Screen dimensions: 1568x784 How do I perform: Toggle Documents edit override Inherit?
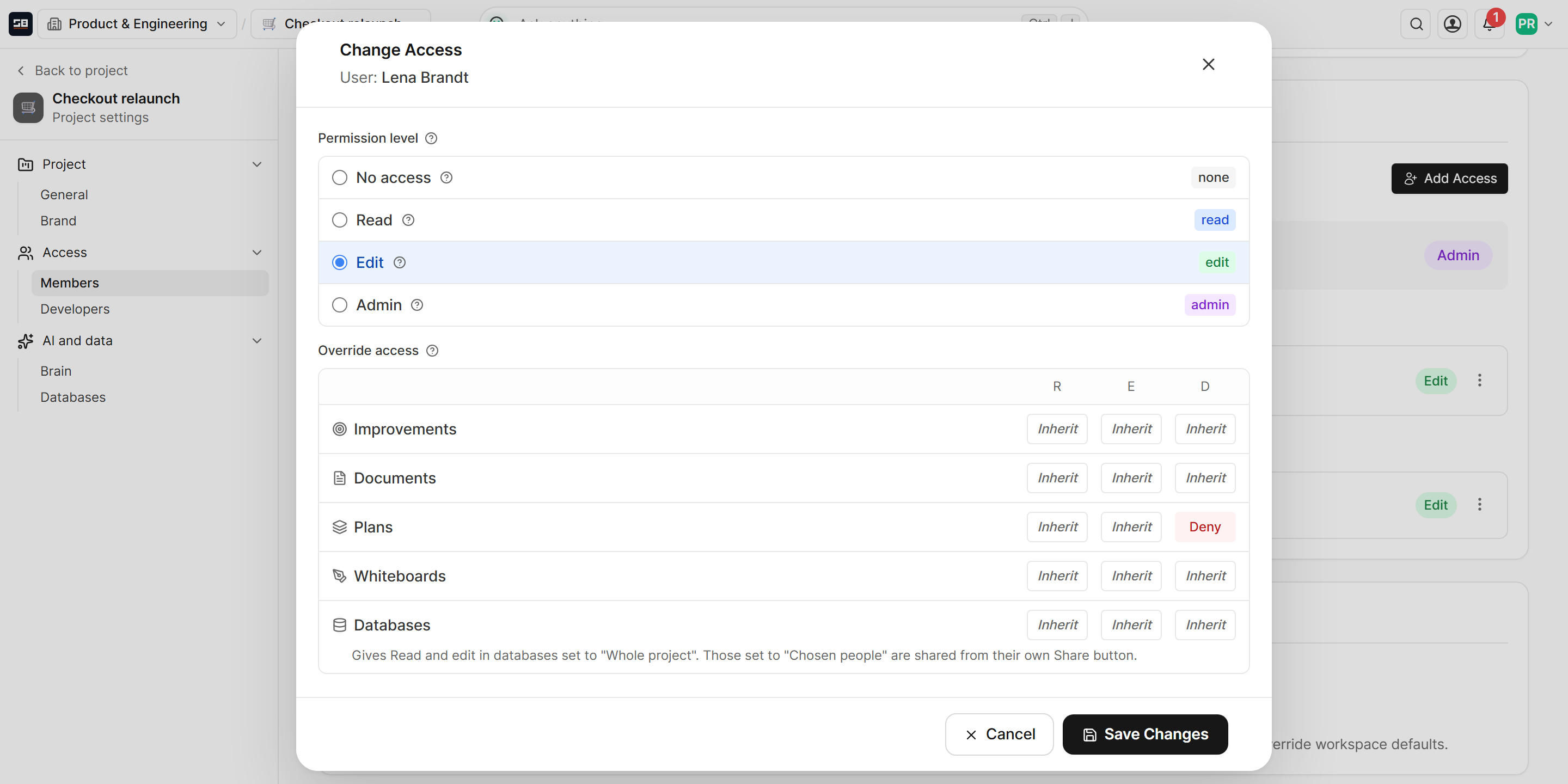click(x=1131, y=479)
